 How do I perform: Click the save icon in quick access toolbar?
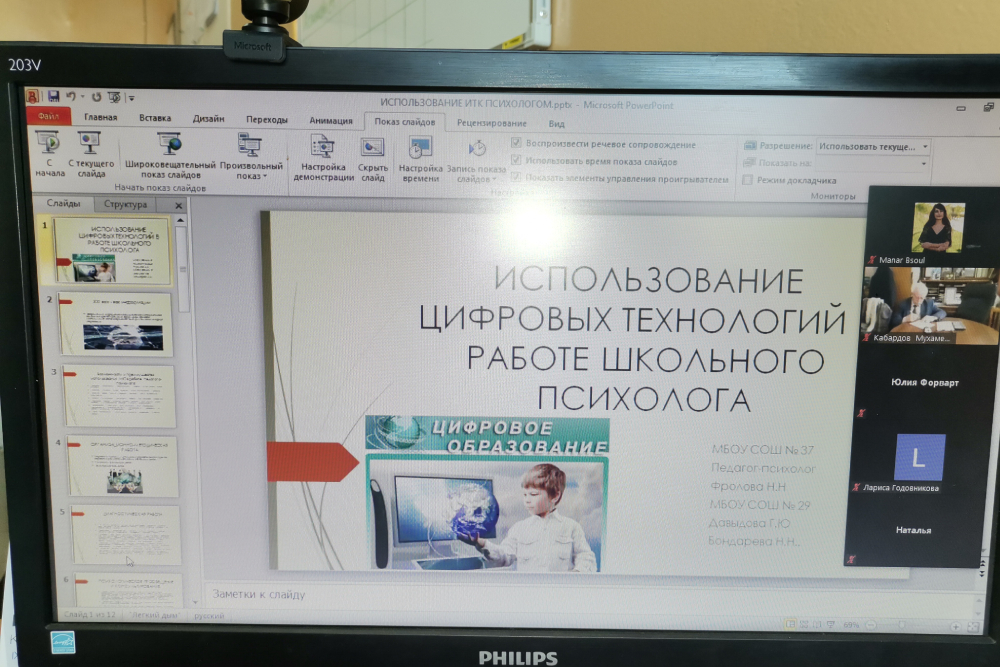(x=52, y=96)
